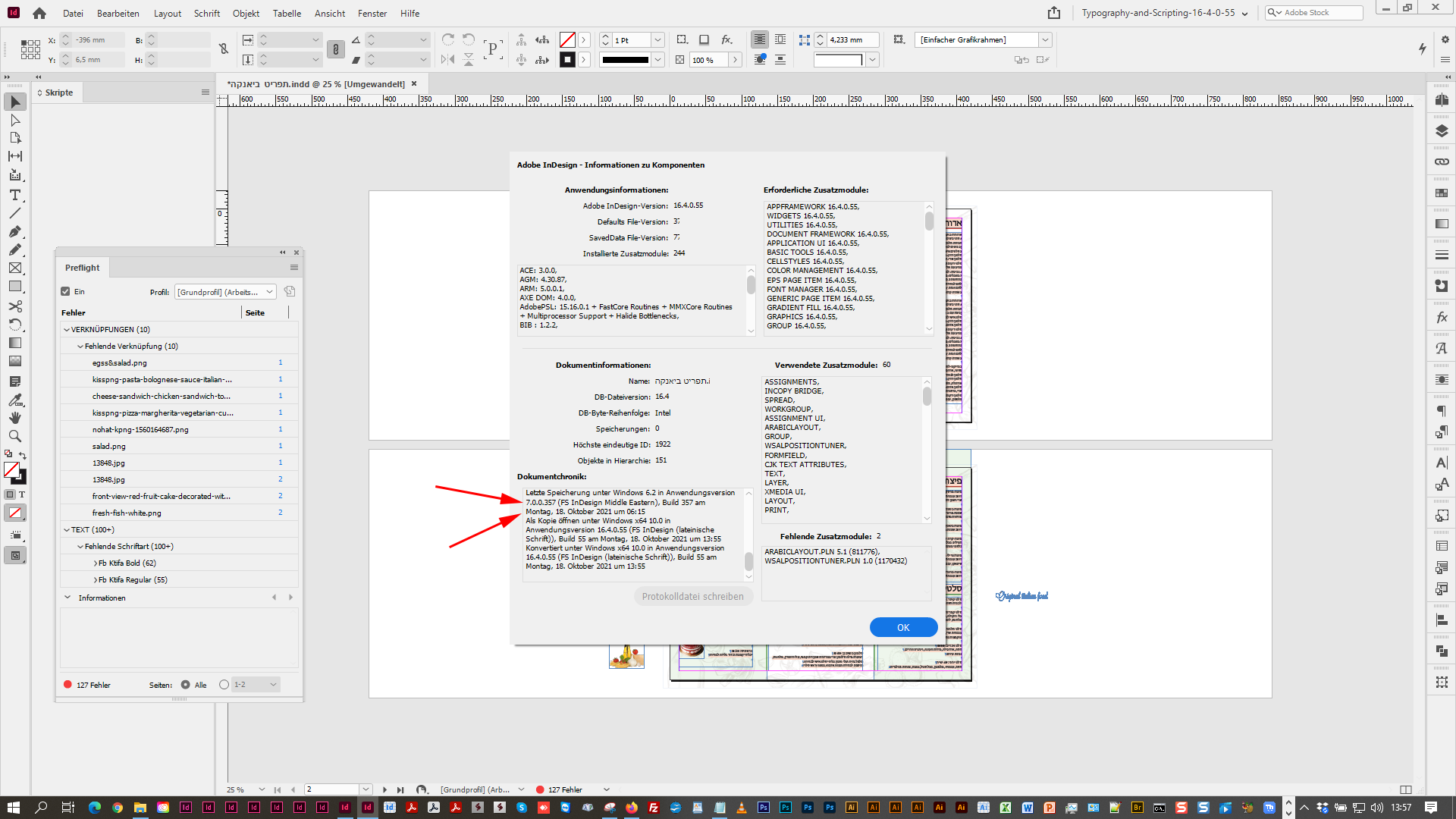Activate the Pen tool

[x=14, y=231]
